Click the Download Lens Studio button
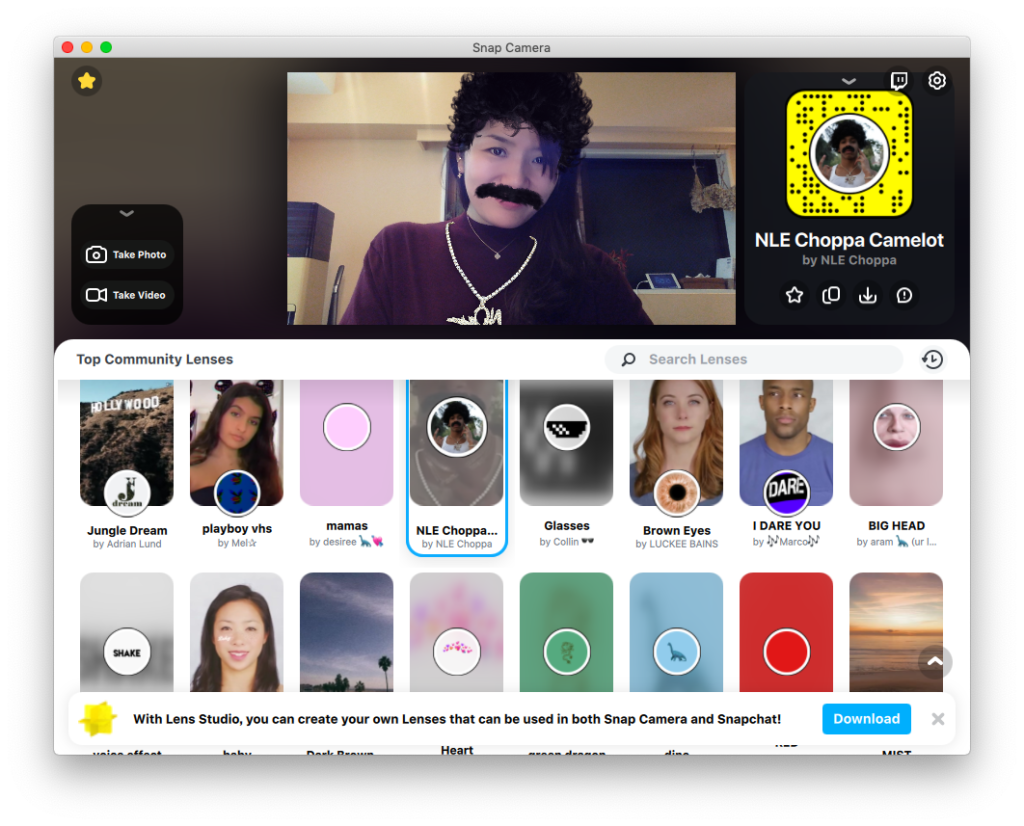 point(866,718)
